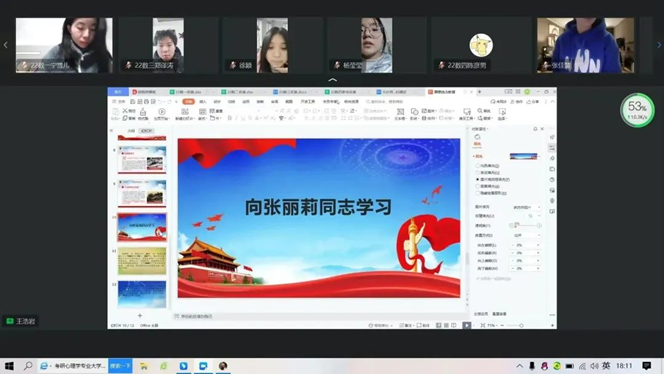664x374 pixels.
Task: Select the solid fill radio button
Action: coord(478,166)
